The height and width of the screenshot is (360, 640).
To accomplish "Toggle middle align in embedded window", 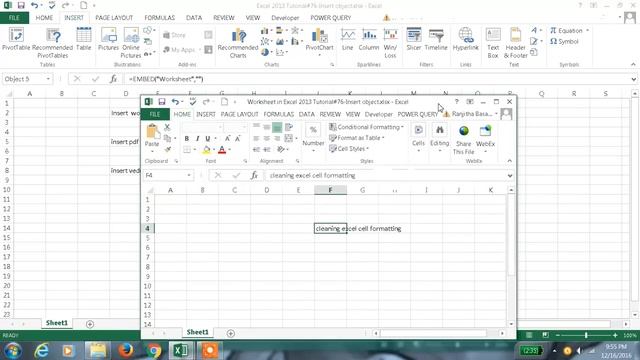I will click(267, 127).
